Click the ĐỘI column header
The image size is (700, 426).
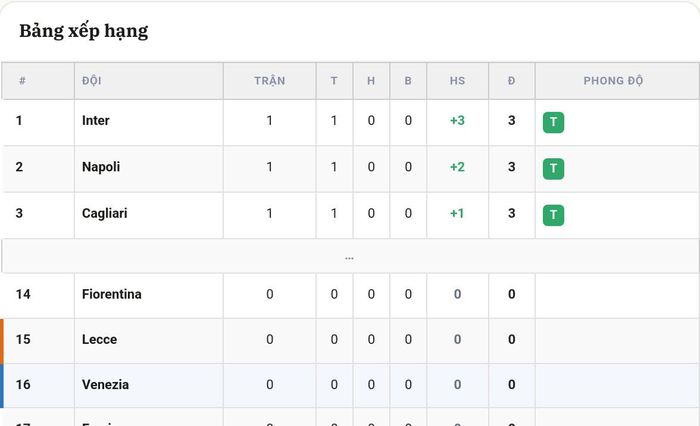[92, 81]
